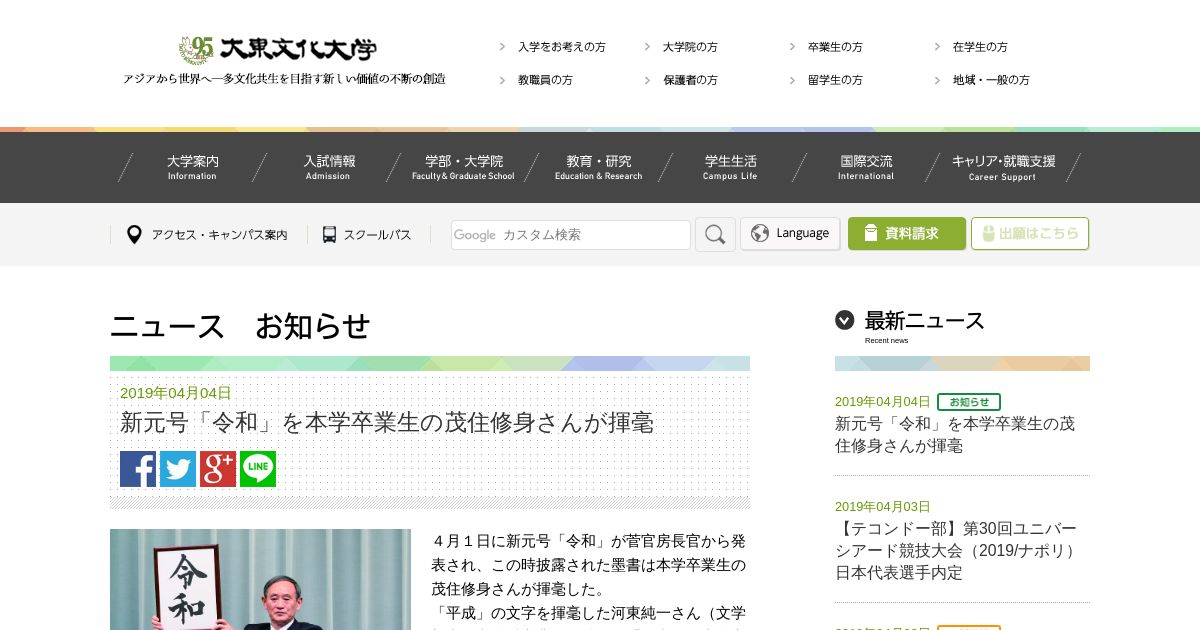Click the article date 2019年04月04日
Image resolution: width=1200 pixels, height=630 pixels.
176,393
